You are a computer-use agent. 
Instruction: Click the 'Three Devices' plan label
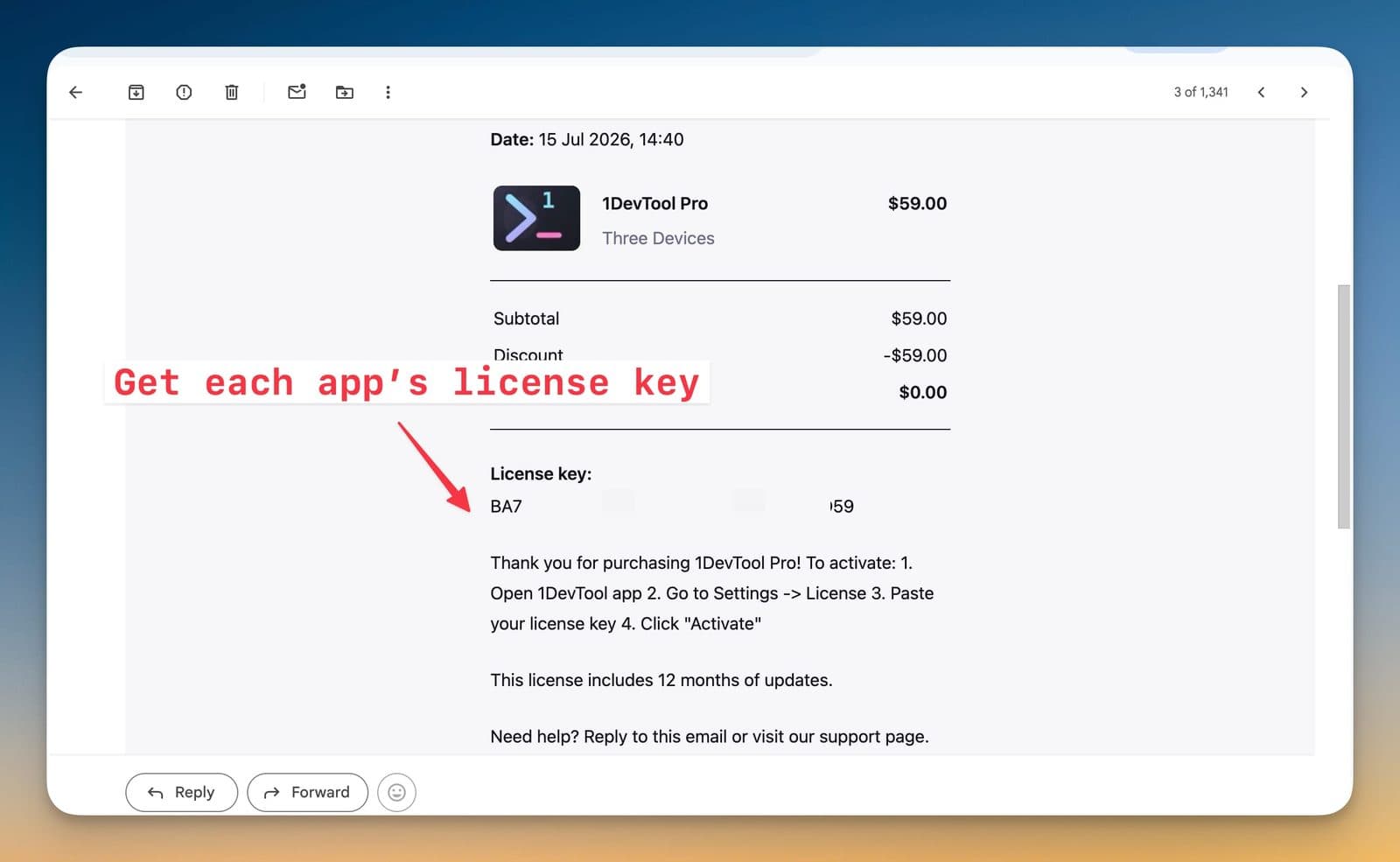coord(658,238)
